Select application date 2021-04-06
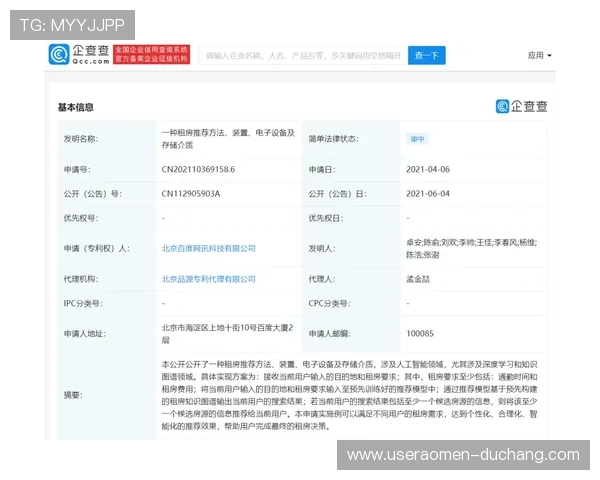The height and width of the screenshot is (480, 600). pos(428,170)
